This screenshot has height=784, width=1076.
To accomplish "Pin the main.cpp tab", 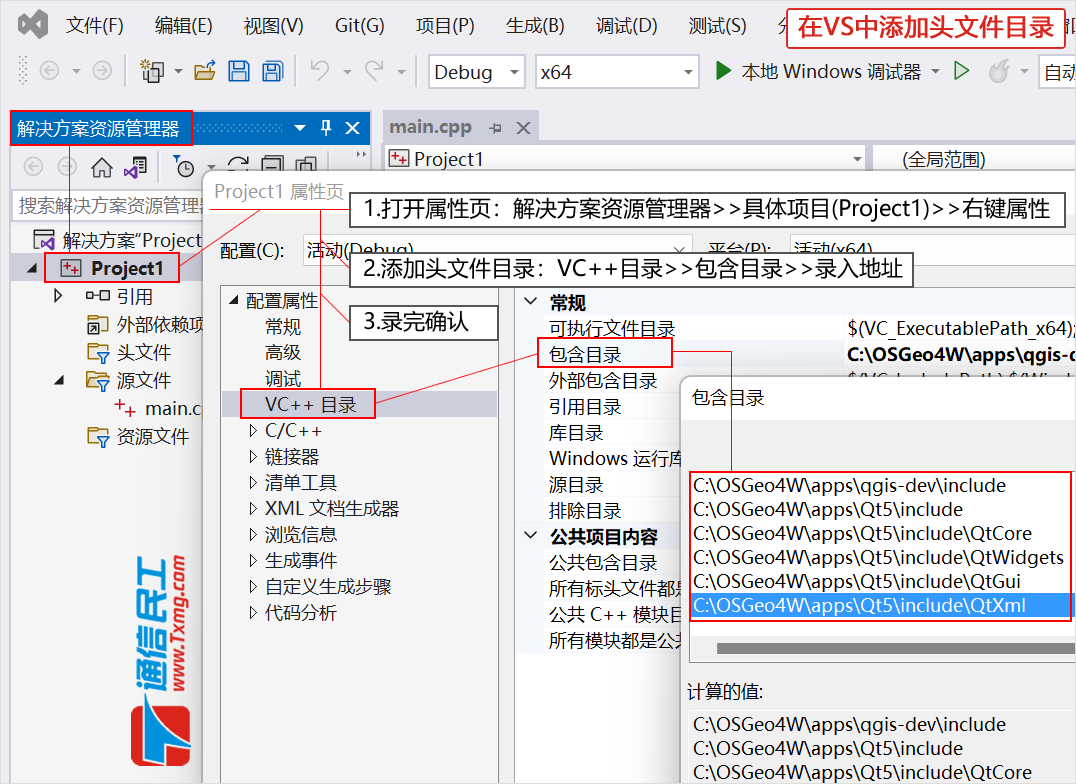I will [495, 128].
